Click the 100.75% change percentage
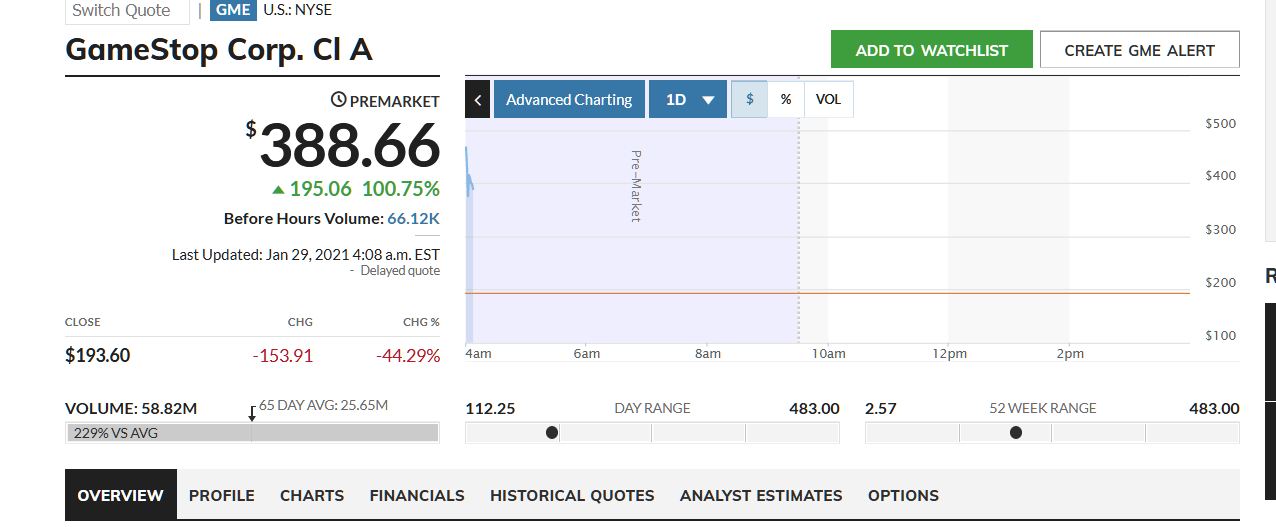1276x527 pixels. click(401, 189)
